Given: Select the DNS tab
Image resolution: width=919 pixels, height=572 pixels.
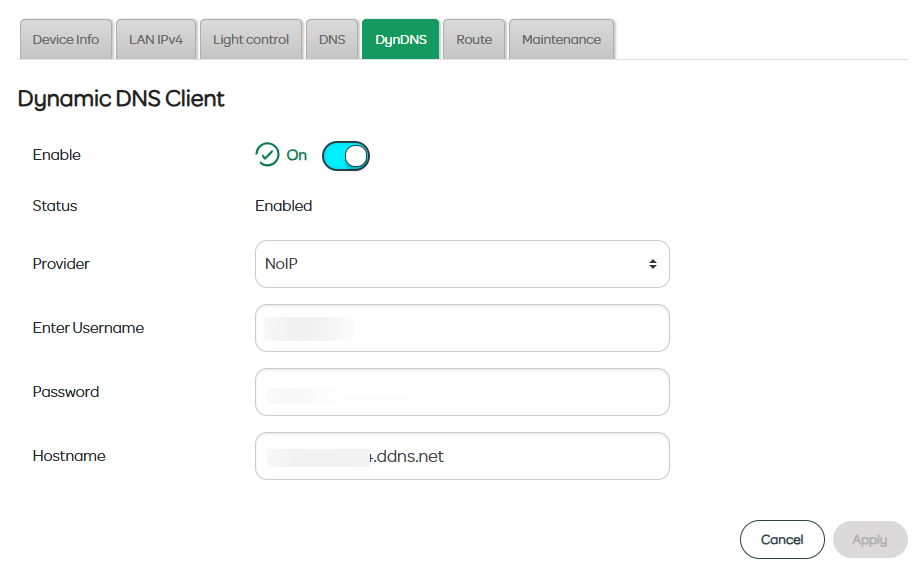Looking at the screenshot, I should 332,40.
